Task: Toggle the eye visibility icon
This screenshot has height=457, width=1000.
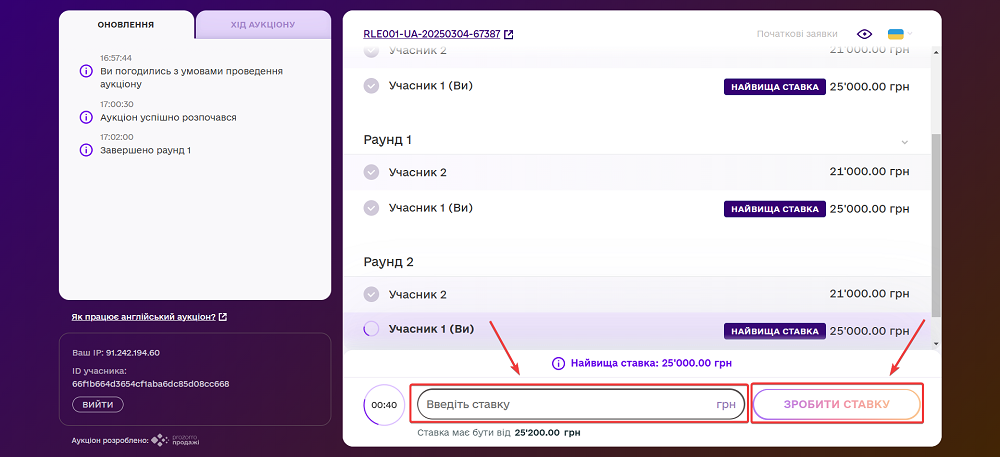Action: coord(865,34)
